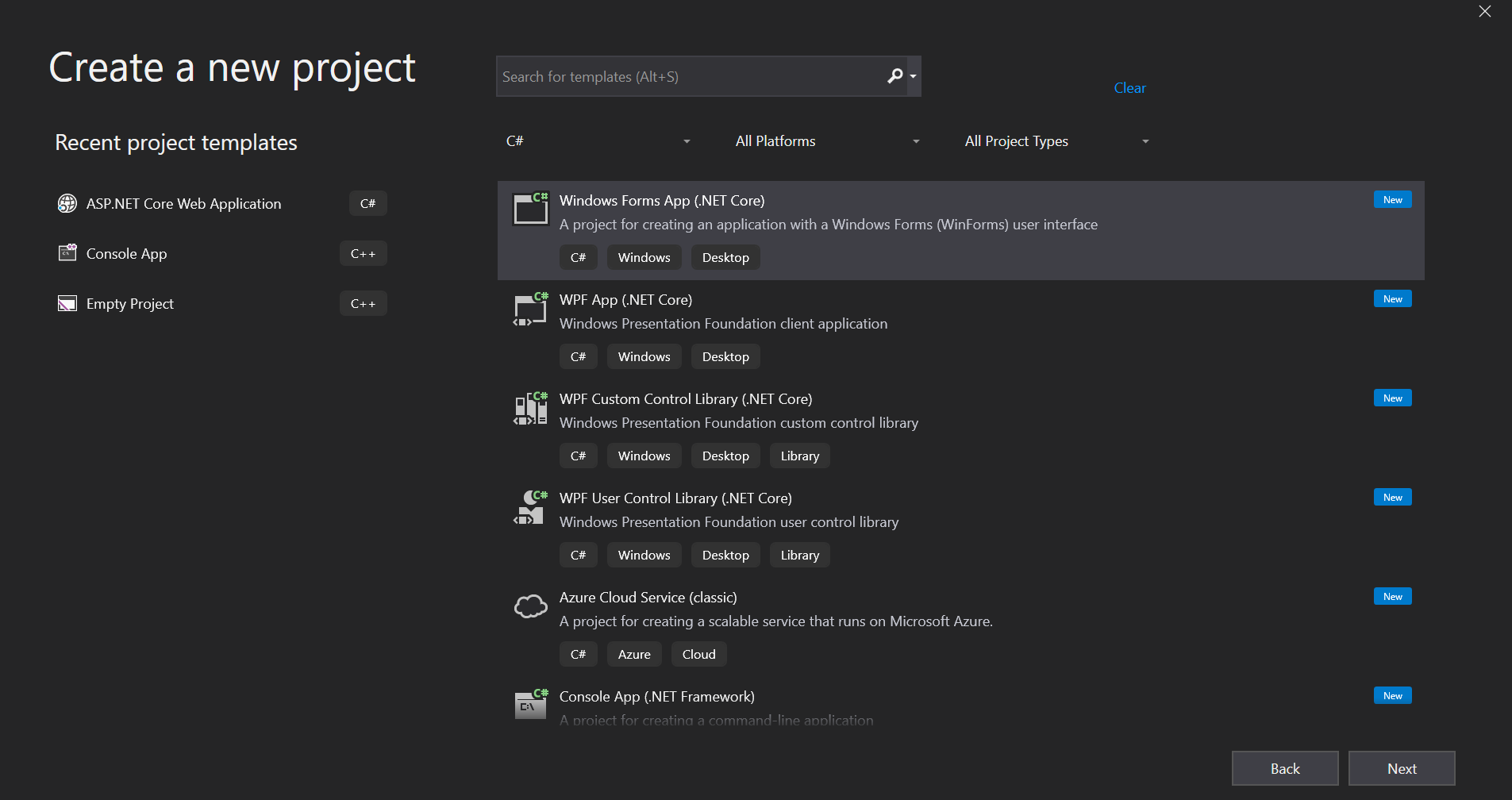Click the Azure tag under Azure Cloud Service
Viewport: 1512px width, 800px height.
click(634, 655)
